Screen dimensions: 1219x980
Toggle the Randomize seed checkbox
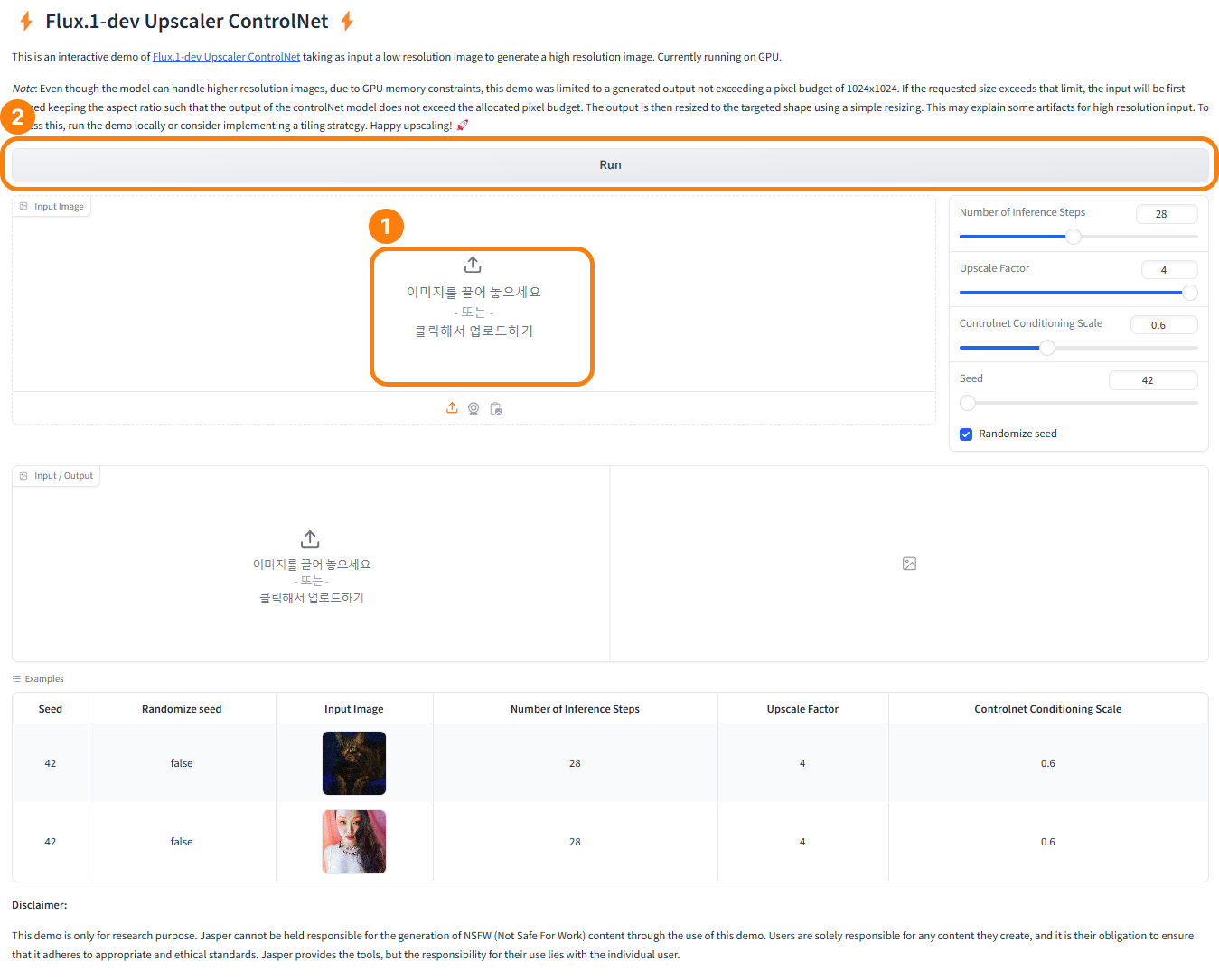pyautogui.click(x=966, y=434)
